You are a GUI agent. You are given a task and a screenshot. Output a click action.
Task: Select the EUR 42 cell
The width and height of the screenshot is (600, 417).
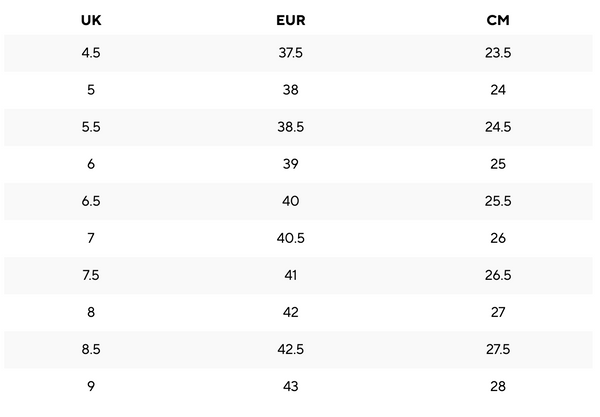(x=291, y=312)
